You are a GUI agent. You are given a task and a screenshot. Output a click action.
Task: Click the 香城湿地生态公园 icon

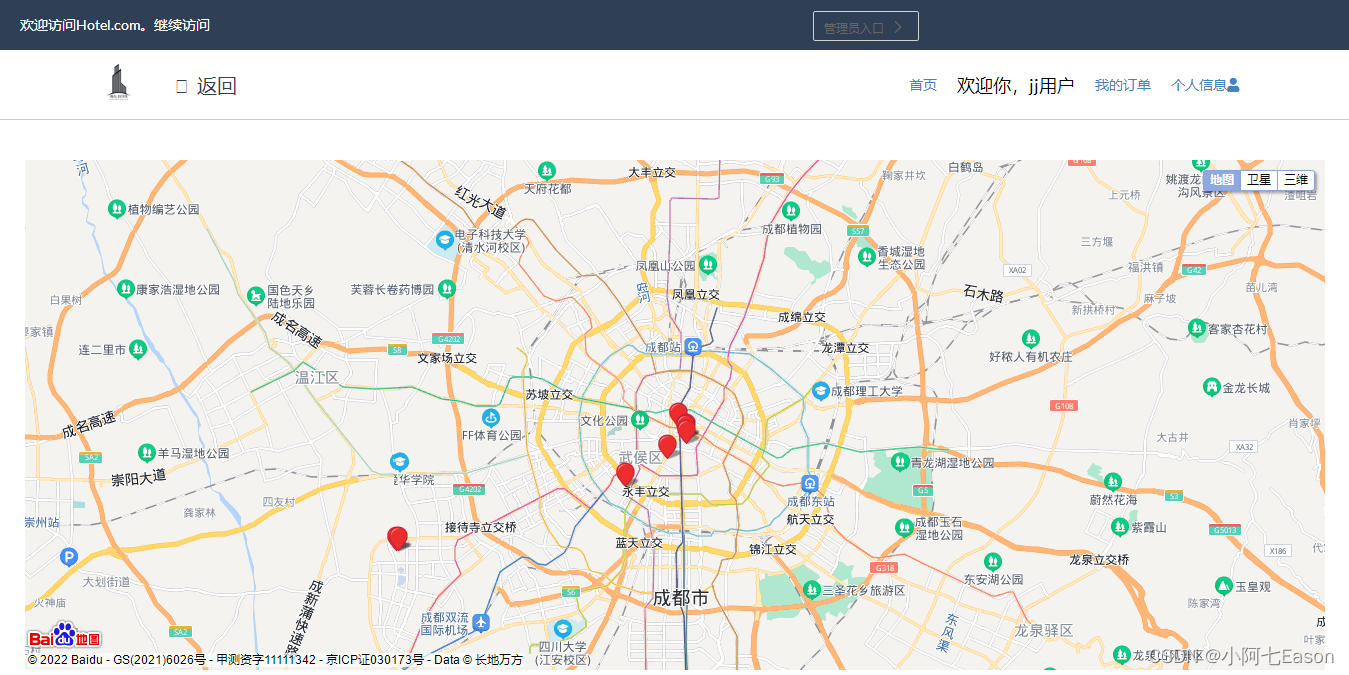(867, 257)
